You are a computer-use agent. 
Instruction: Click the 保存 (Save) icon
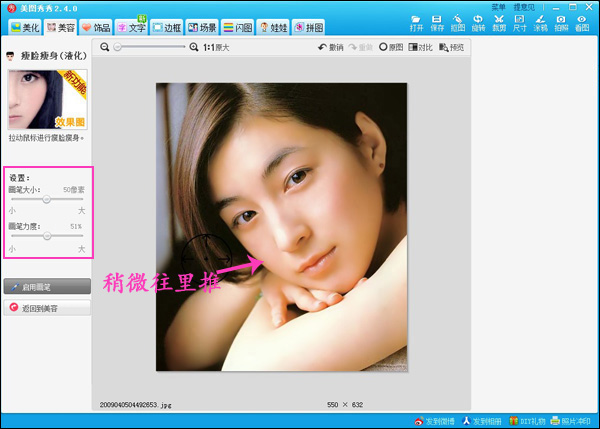coord(437,23)
